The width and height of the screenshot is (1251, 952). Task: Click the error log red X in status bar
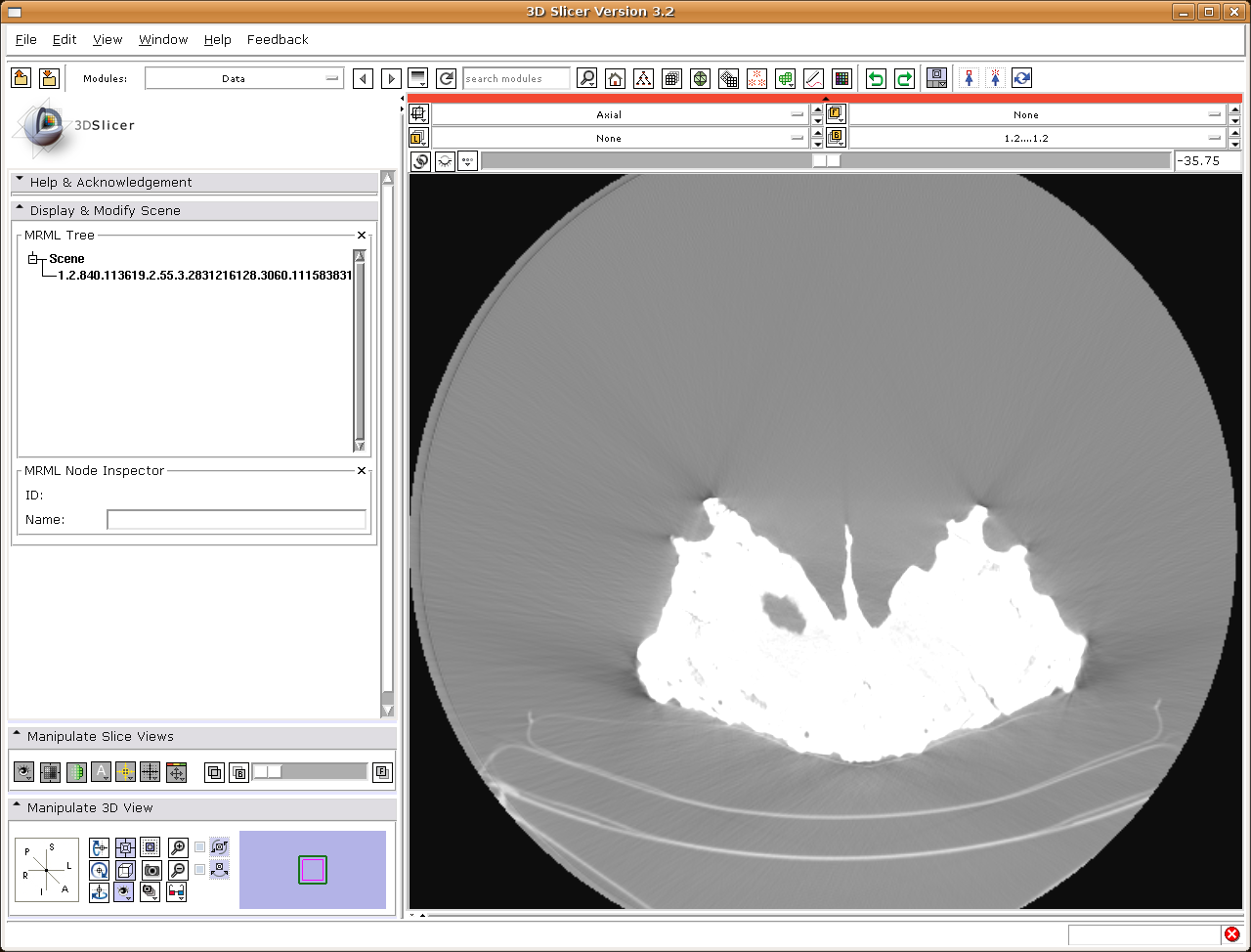click(x=1231, y=934)
